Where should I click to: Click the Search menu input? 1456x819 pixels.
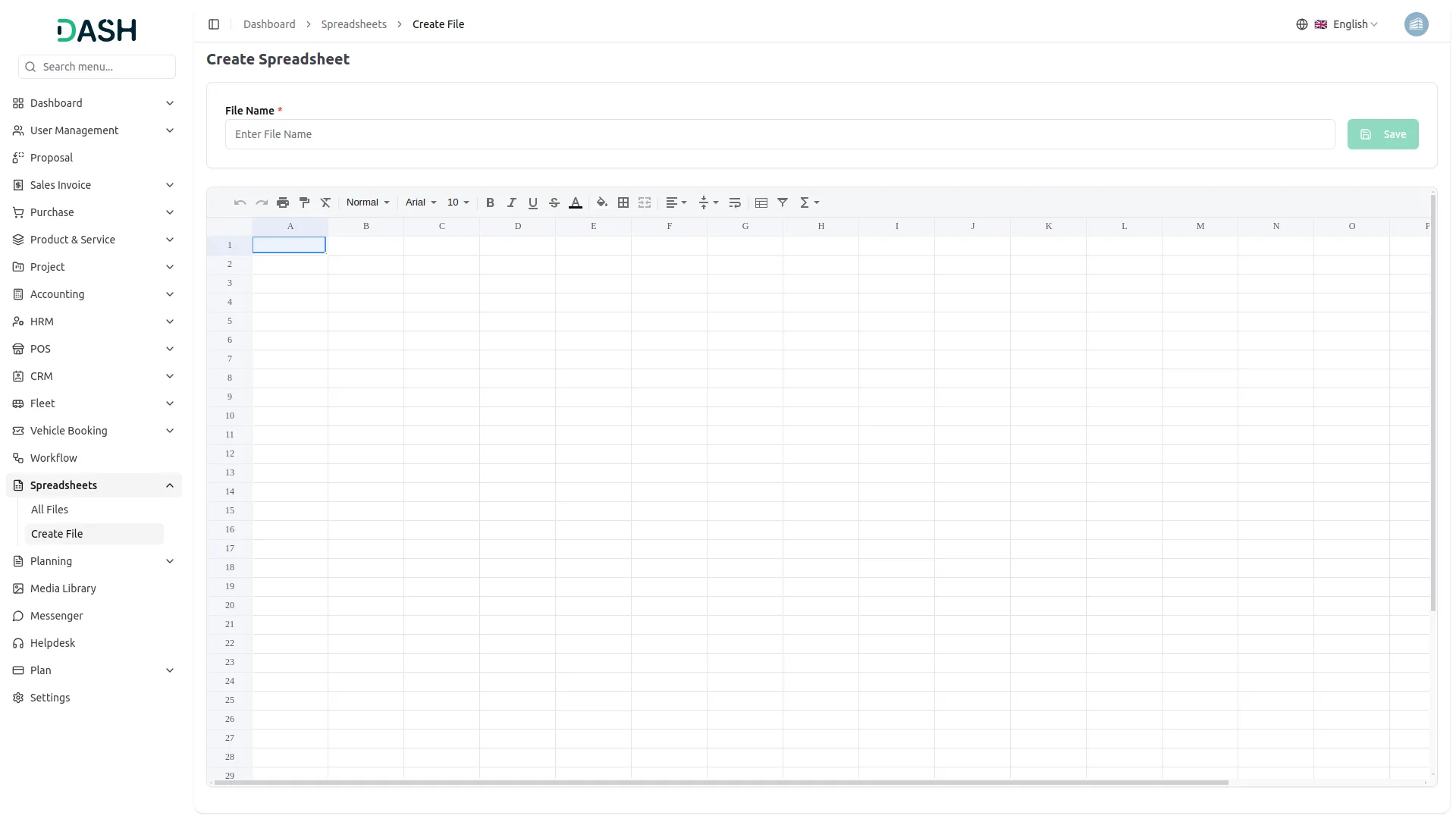tap(97, 67)
